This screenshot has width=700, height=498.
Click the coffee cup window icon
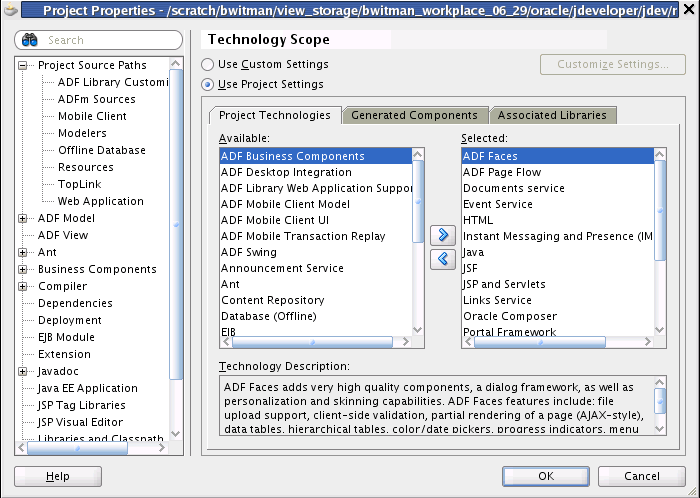tap(11, 10)
